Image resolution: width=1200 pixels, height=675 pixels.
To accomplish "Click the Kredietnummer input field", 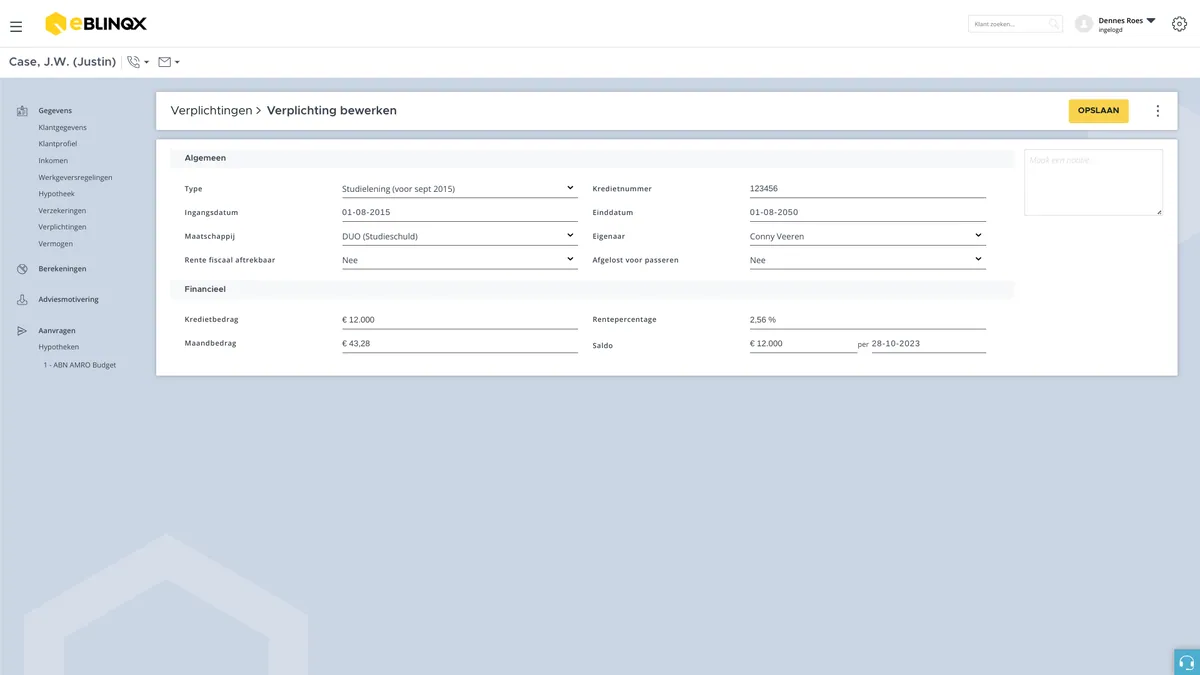I will (868, 188).
